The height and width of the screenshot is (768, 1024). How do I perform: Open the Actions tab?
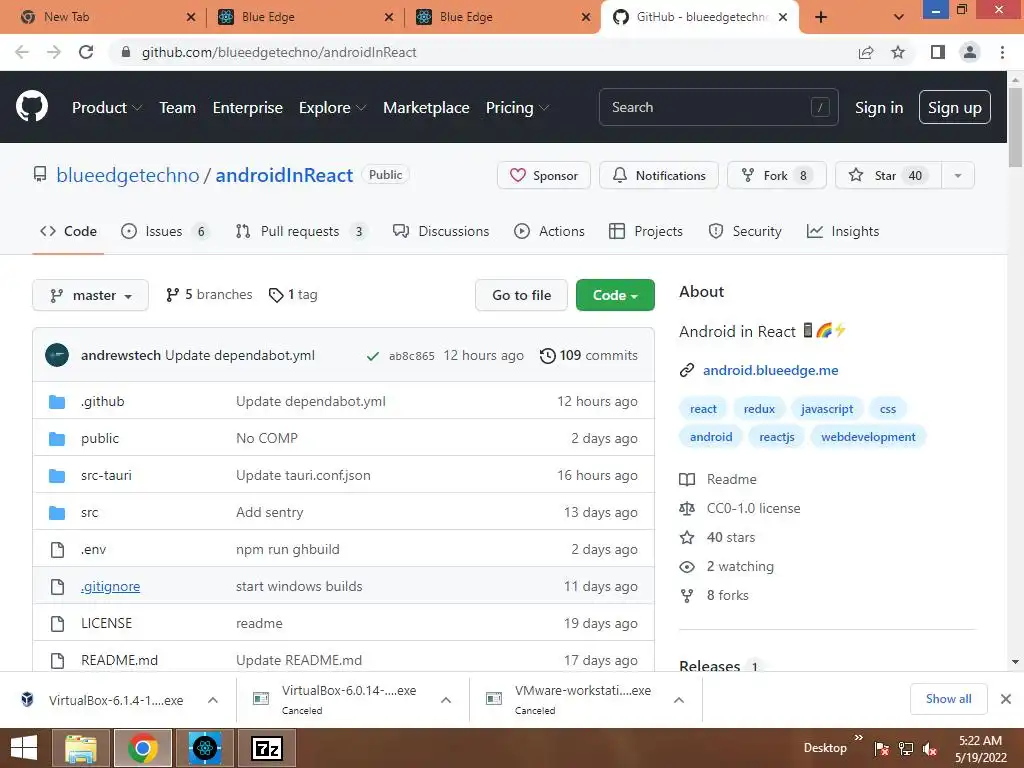pos(549,231)
